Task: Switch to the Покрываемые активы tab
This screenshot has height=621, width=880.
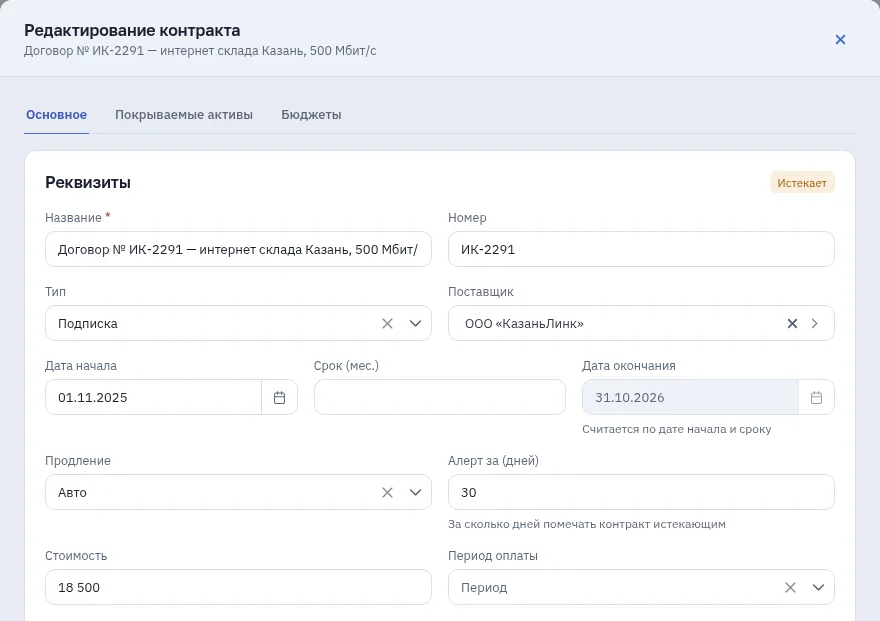Action: 184,115
